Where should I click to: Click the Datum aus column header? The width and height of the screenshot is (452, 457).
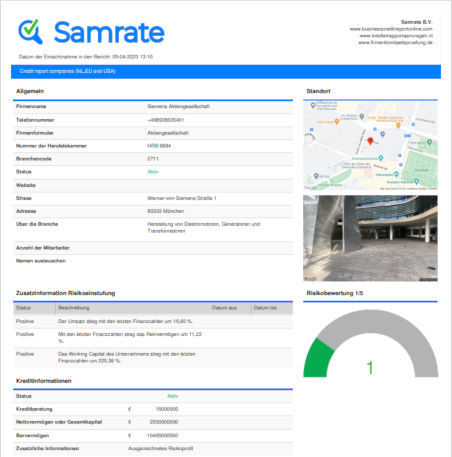tap(224, 308)
